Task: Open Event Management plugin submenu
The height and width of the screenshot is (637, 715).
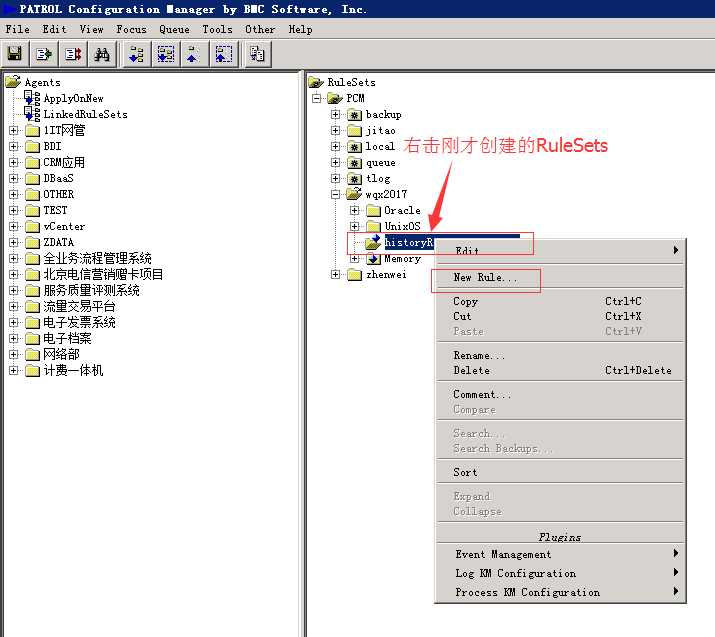Action: (560, 554)
